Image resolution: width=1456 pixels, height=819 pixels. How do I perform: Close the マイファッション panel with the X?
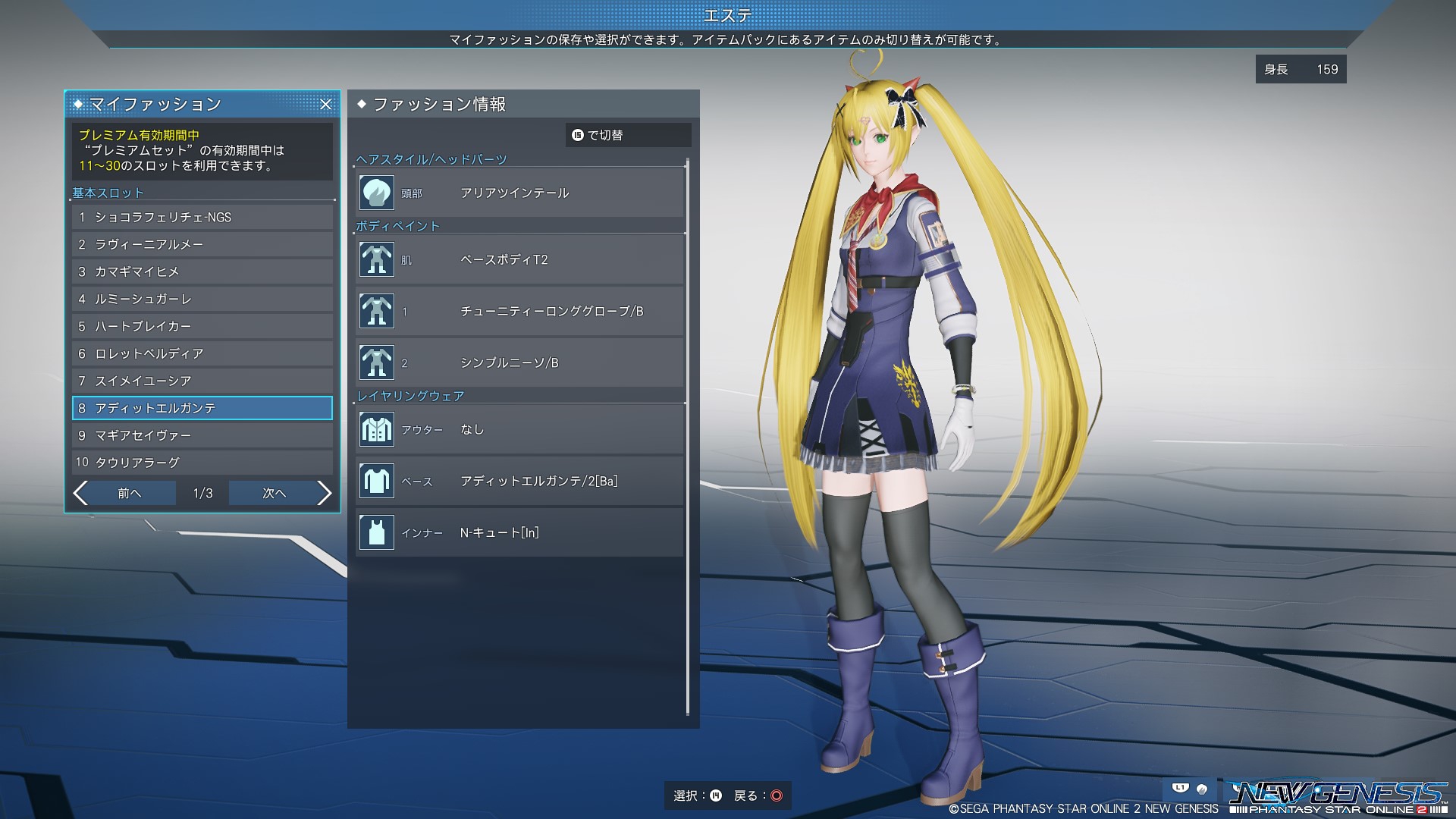pyautogui.click(x=325, y=105)
